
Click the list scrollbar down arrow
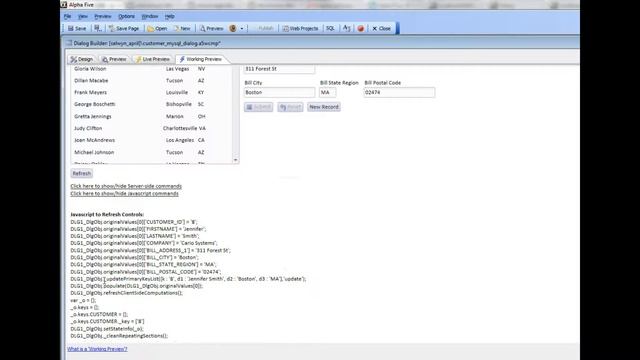[236, 160]
